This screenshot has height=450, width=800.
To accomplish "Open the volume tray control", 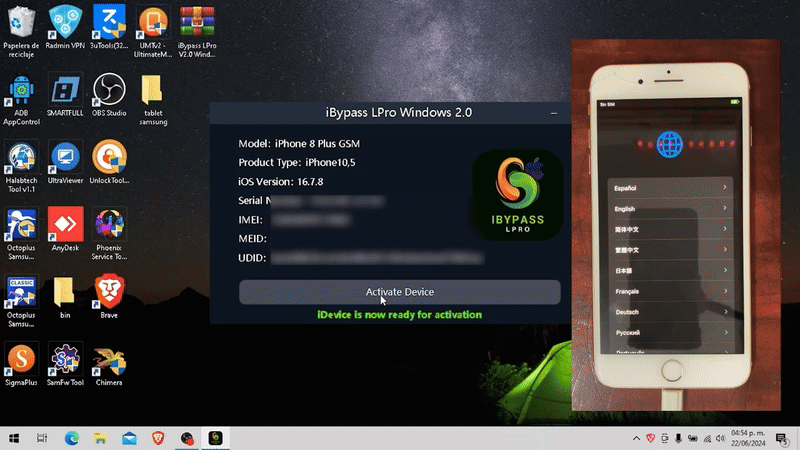I will click(x=720, y=438).
